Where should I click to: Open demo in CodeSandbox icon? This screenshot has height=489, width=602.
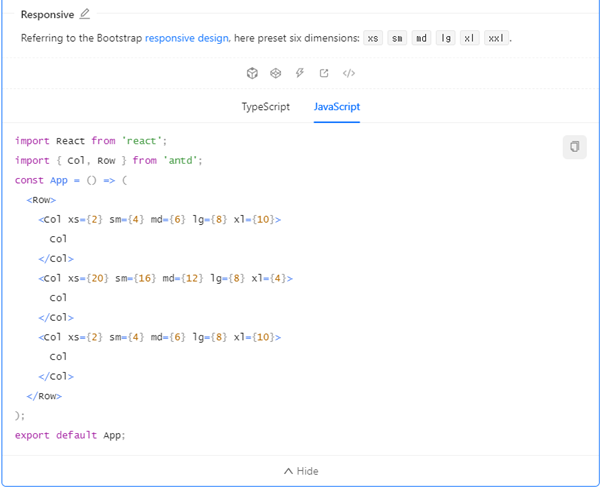point(252,73)
